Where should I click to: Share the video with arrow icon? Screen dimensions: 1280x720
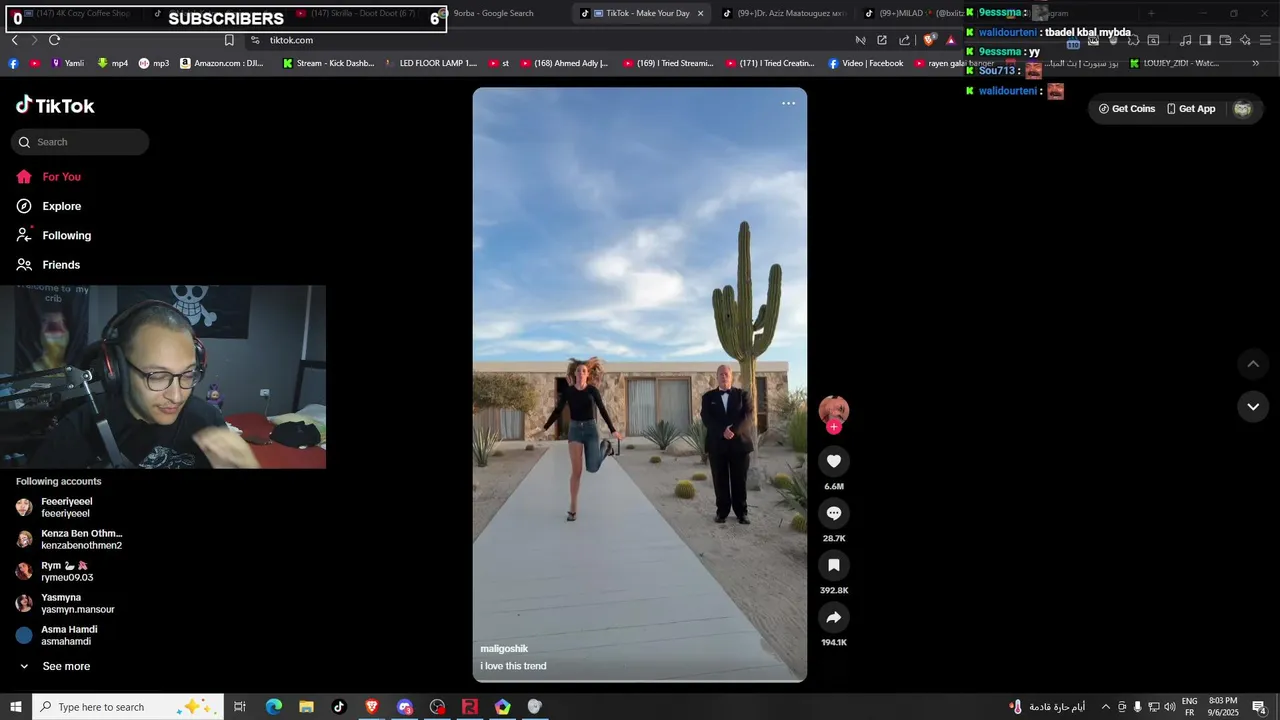pyautogui.click(x=834, y=617)
